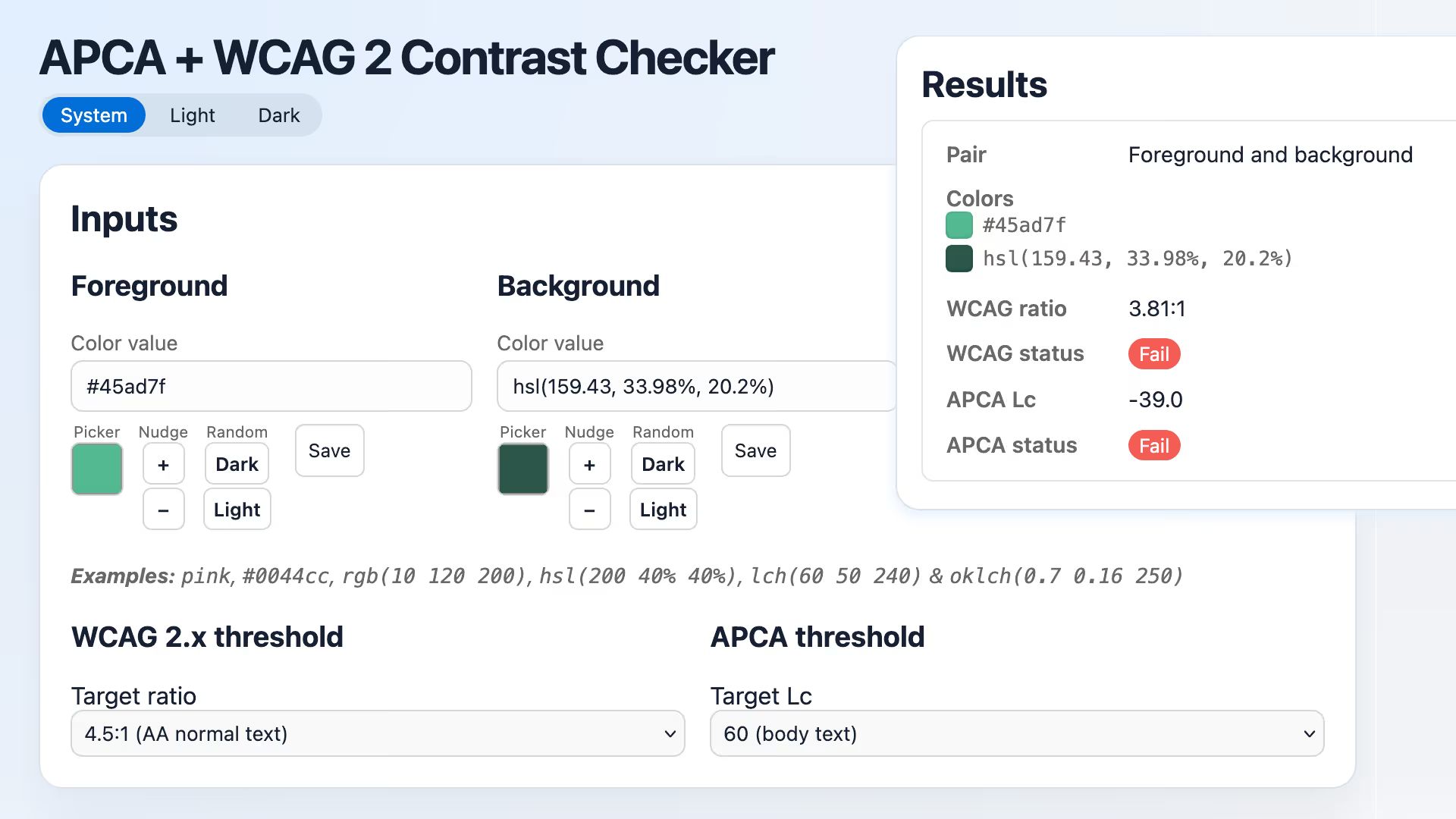Generate a random dark background color

pyautogui.click(x=663, y=463)
